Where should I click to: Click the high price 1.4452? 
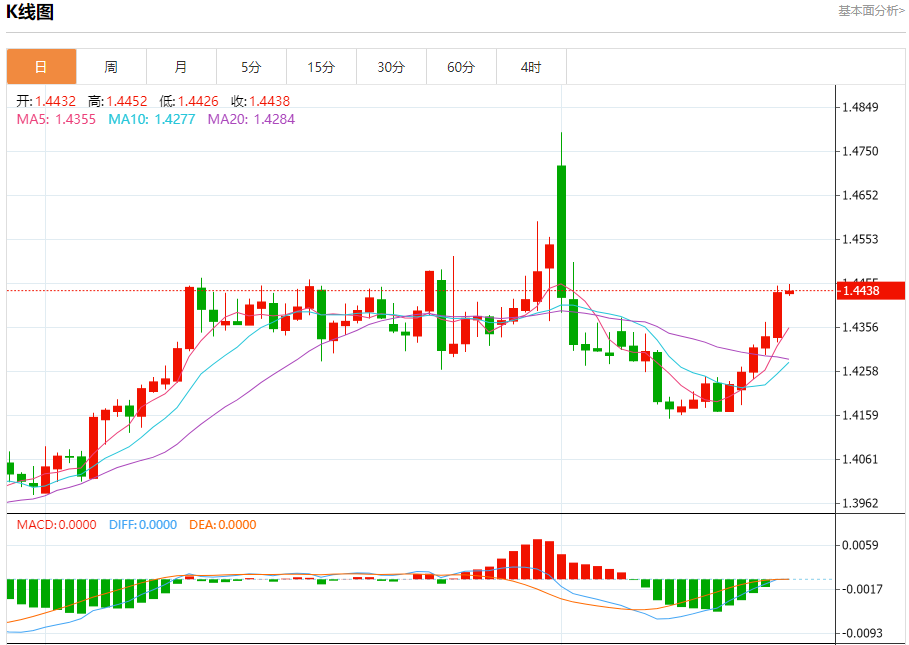coord(126,101)
